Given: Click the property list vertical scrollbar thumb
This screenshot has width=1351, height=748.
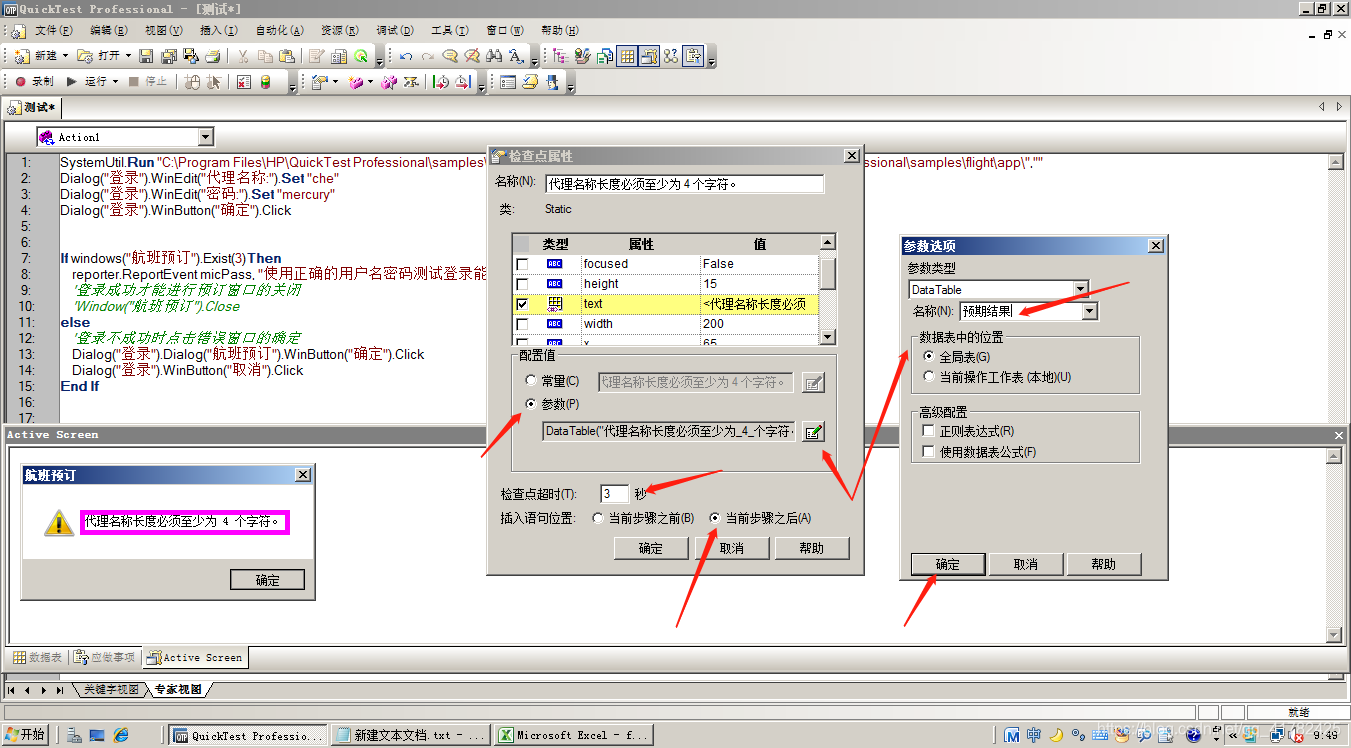Looking at the screenshot, I should tap(827, 272).
